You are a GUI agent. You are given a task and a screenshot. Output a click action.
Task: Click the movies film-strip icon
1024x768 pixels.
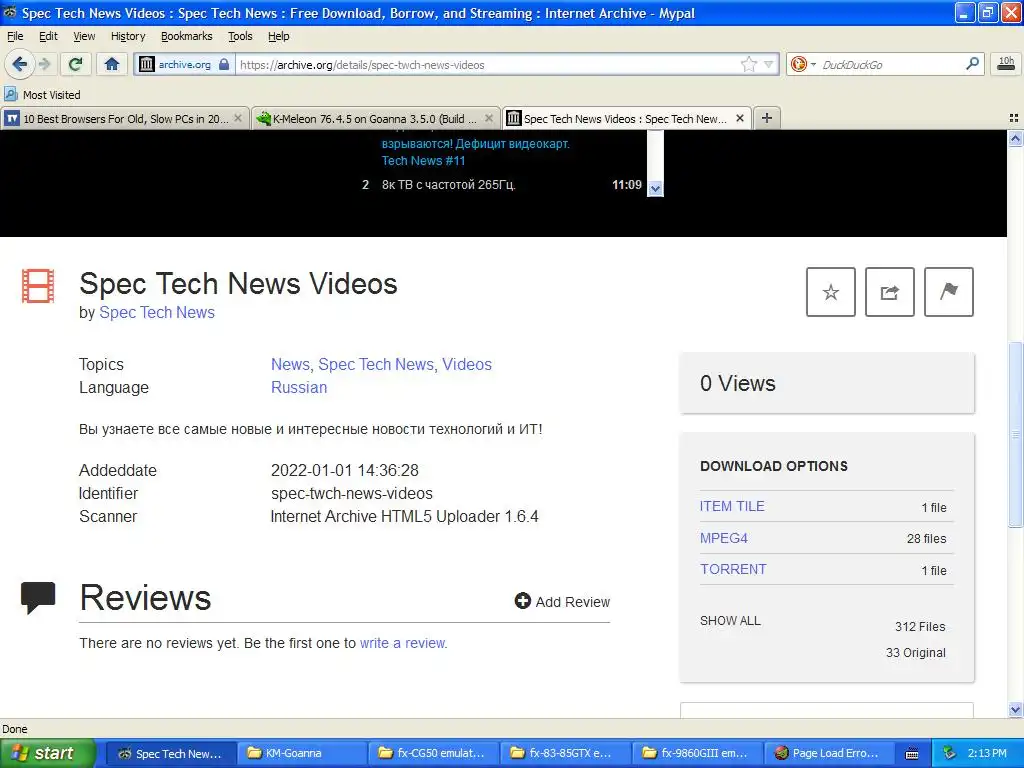click(38, 286)
